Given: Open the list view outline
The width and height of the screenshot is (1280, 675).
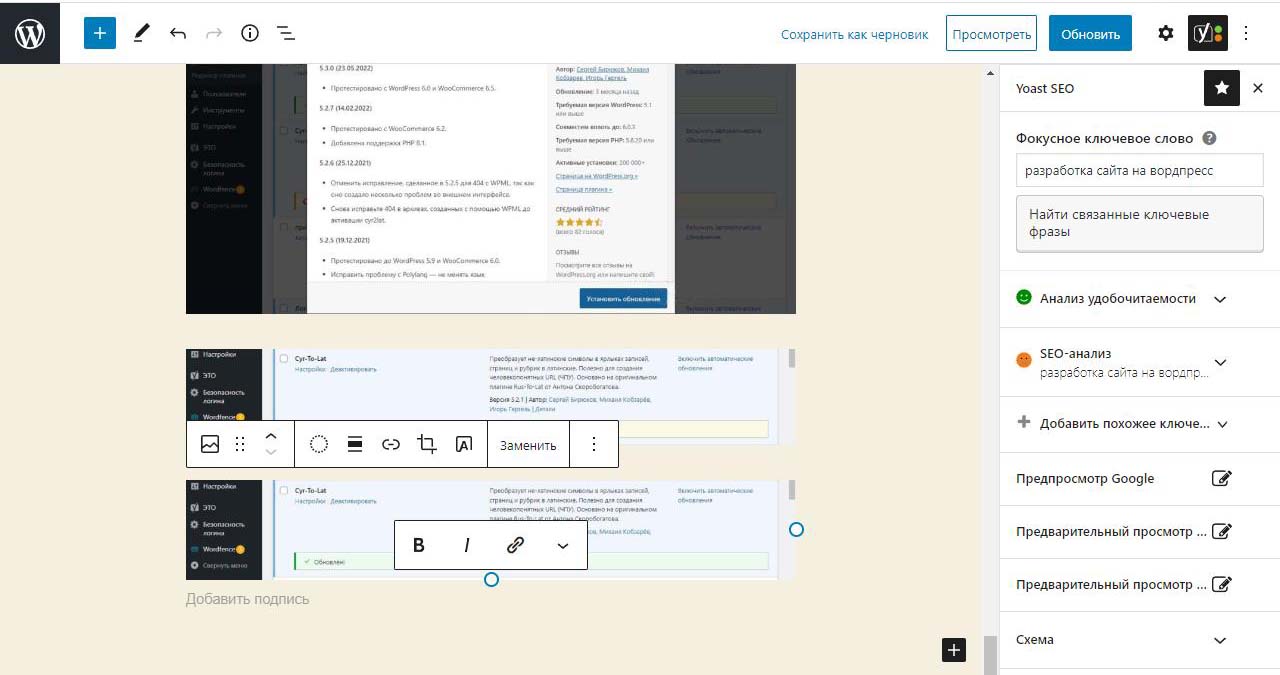Looking at the screenshot, I should tap(286, 33).
